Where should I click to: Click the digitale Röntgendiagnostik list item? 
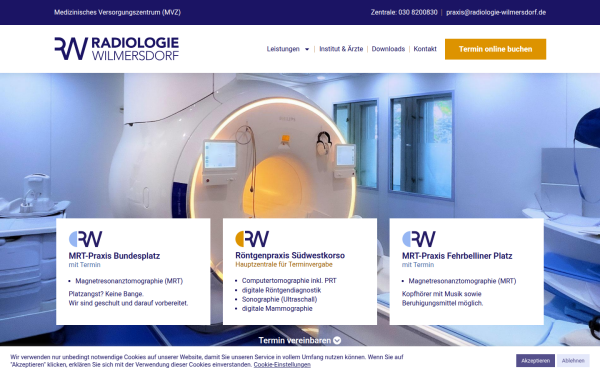(x=281, y=290)
